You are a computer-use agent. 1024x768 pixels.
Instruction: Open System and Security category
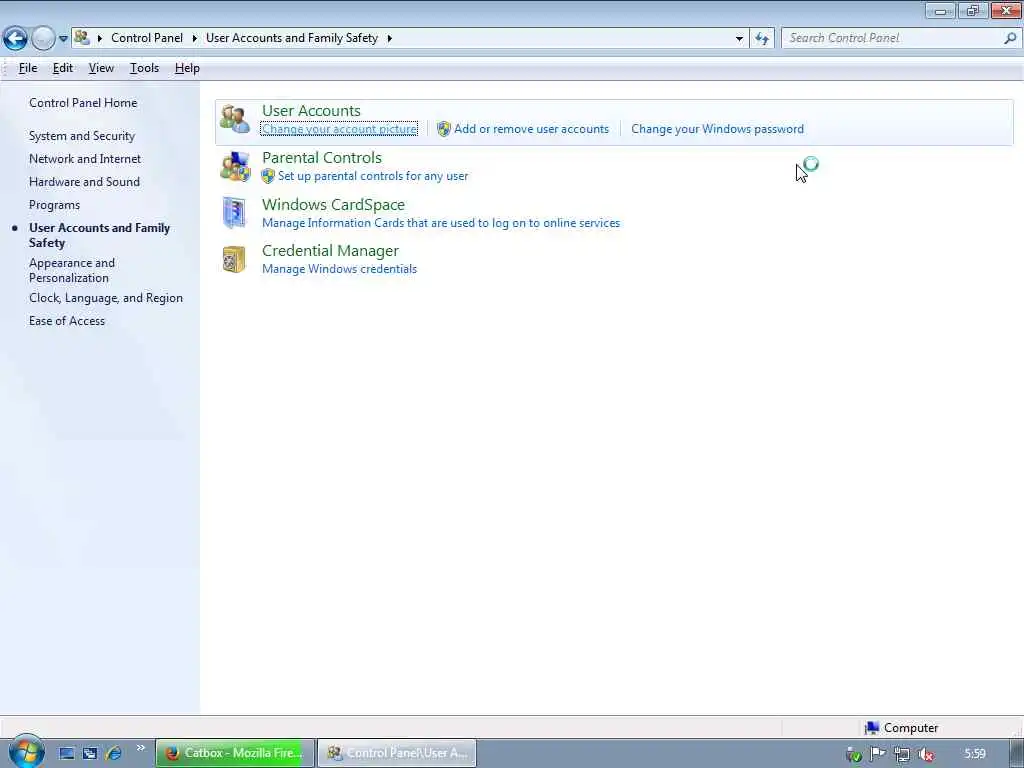point(82,136)
